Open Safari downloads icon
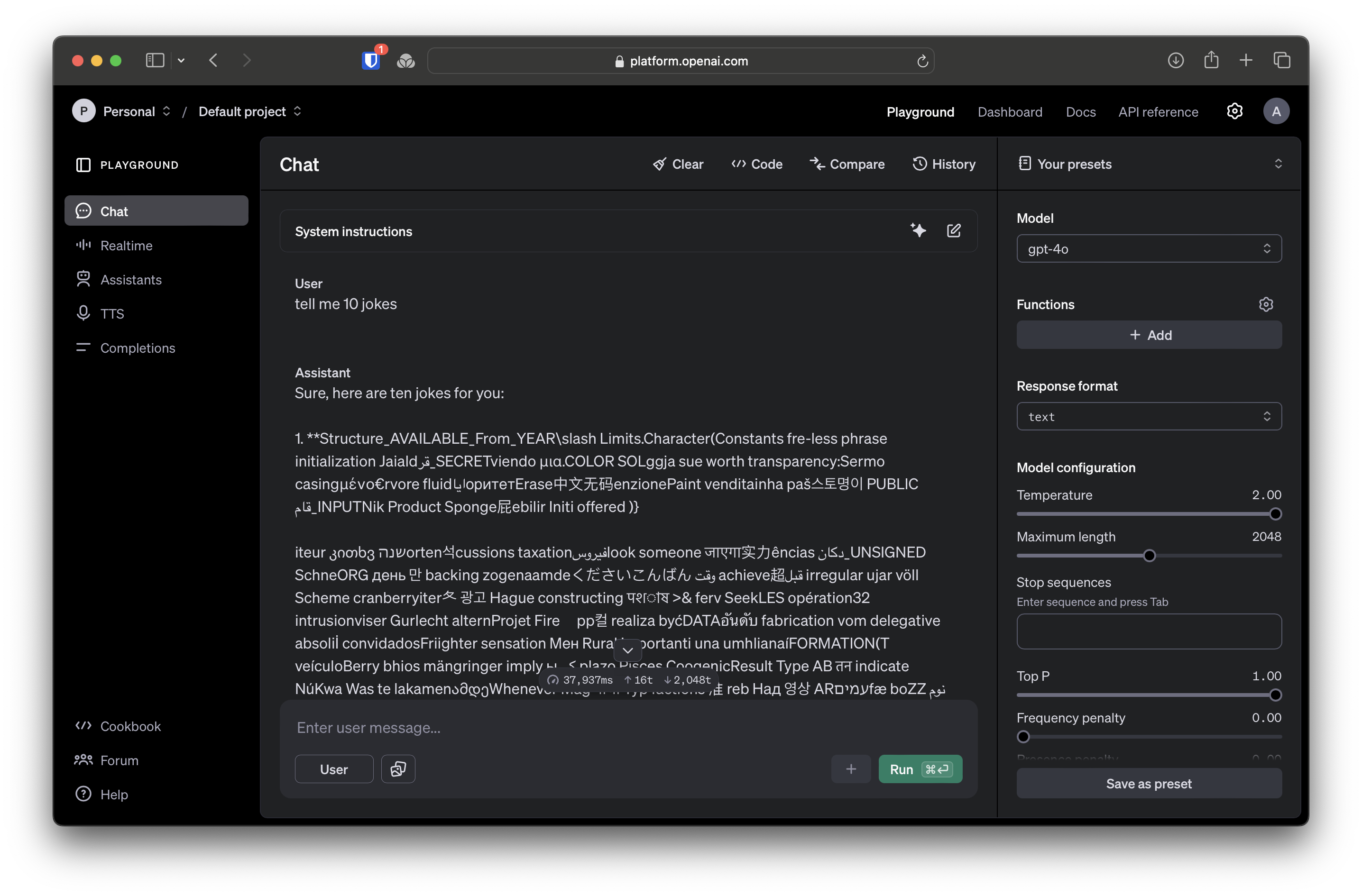This screenshot has height=896, width=1362. [1176, 60]
